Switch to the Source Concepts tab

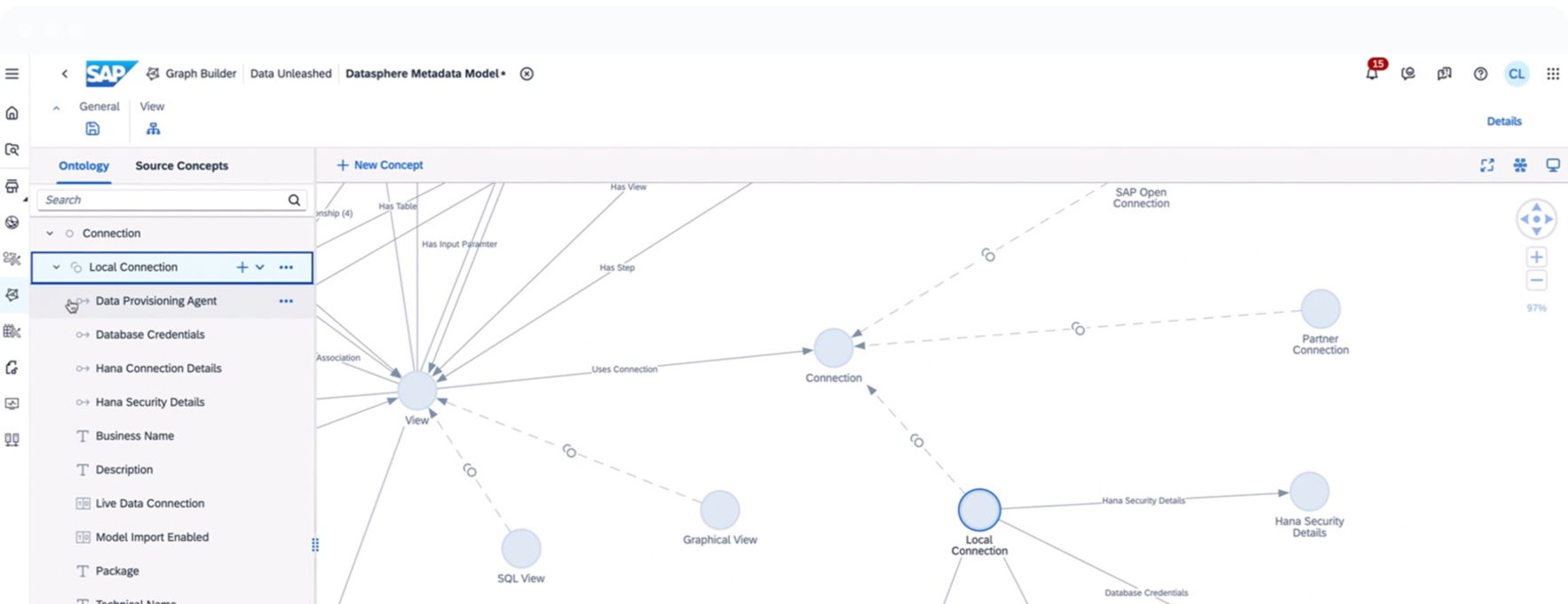click(181, 166)
